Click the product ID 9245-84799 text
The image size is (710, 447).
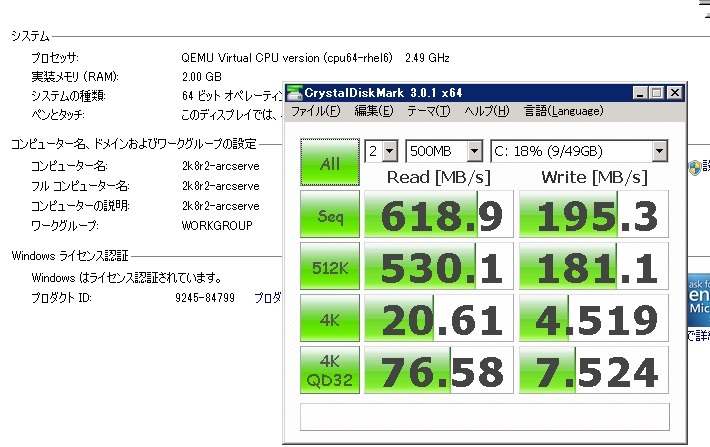pyautogui.click(x=205, y=298)
